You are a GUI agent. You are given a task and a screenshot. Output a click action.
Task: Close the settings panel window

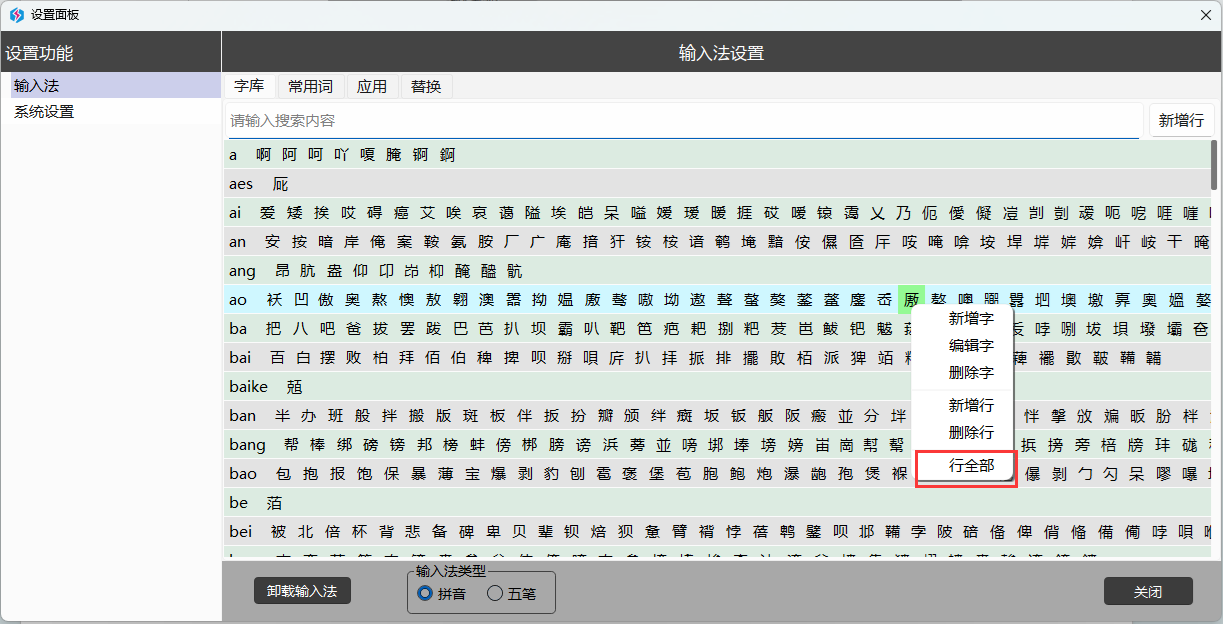point(1204,15)
